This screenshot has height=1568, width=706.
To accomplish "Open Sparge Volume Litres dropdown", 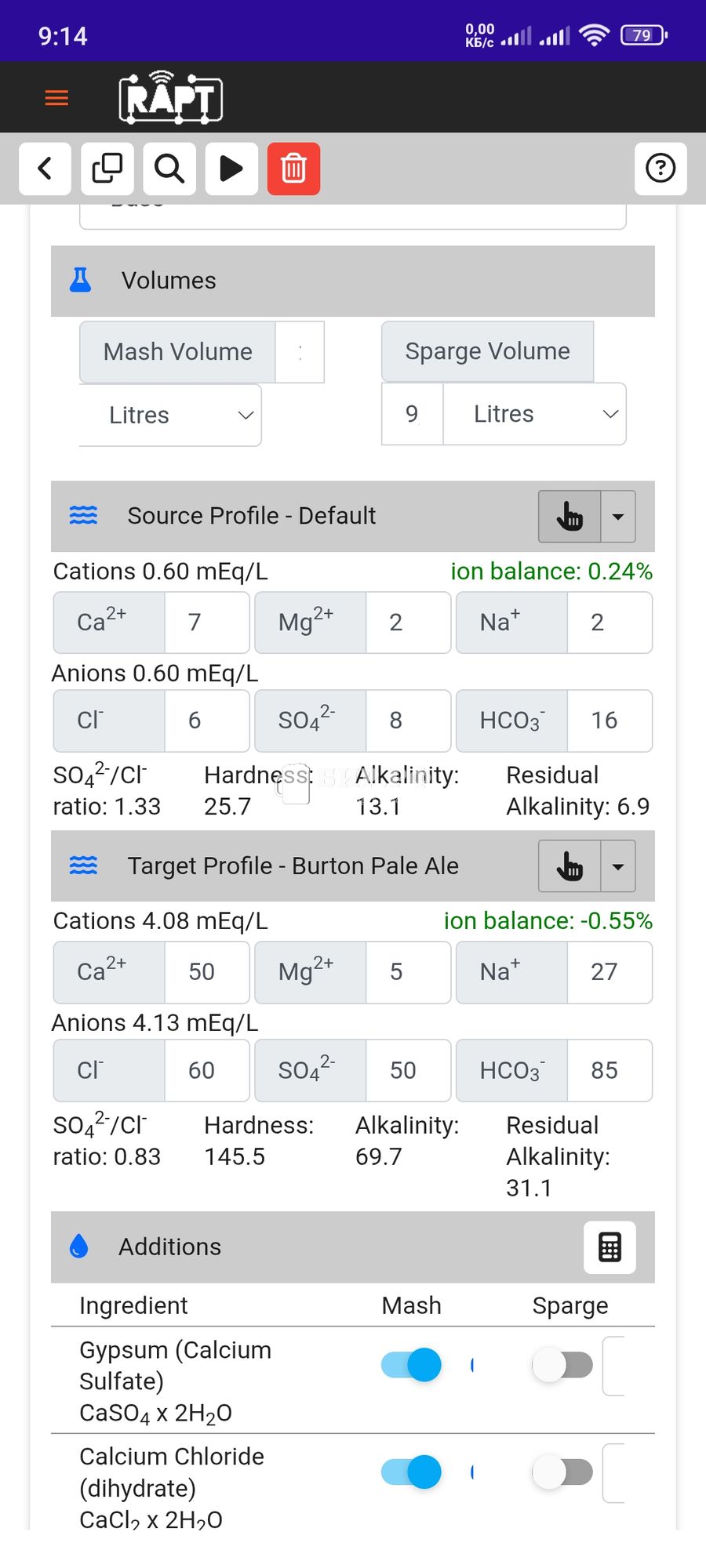I will tap(534, 414).
